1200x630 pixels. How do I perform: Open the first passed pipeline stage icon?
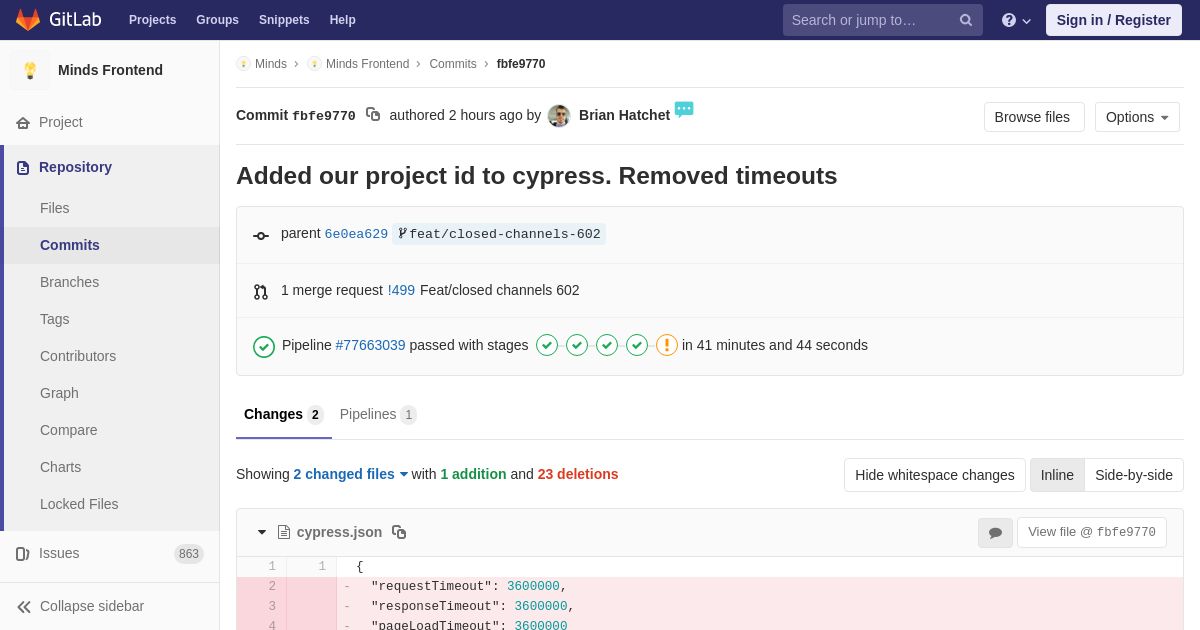tap(547, 345)
